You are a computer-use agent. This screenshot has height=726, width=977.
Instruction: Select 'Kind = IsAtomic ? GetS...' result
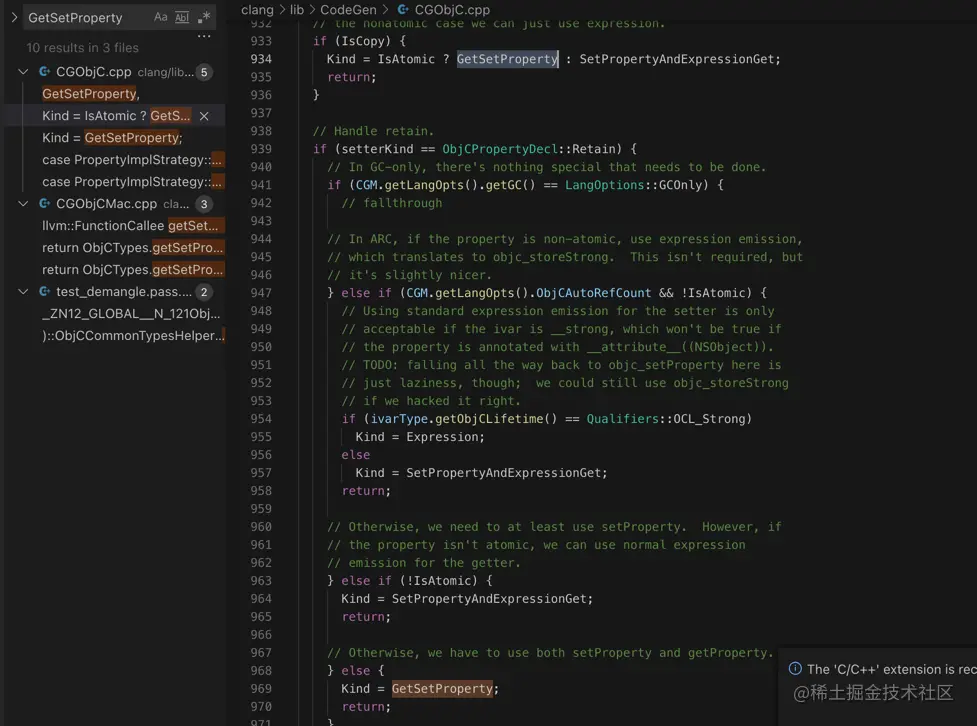click(115, 116)
